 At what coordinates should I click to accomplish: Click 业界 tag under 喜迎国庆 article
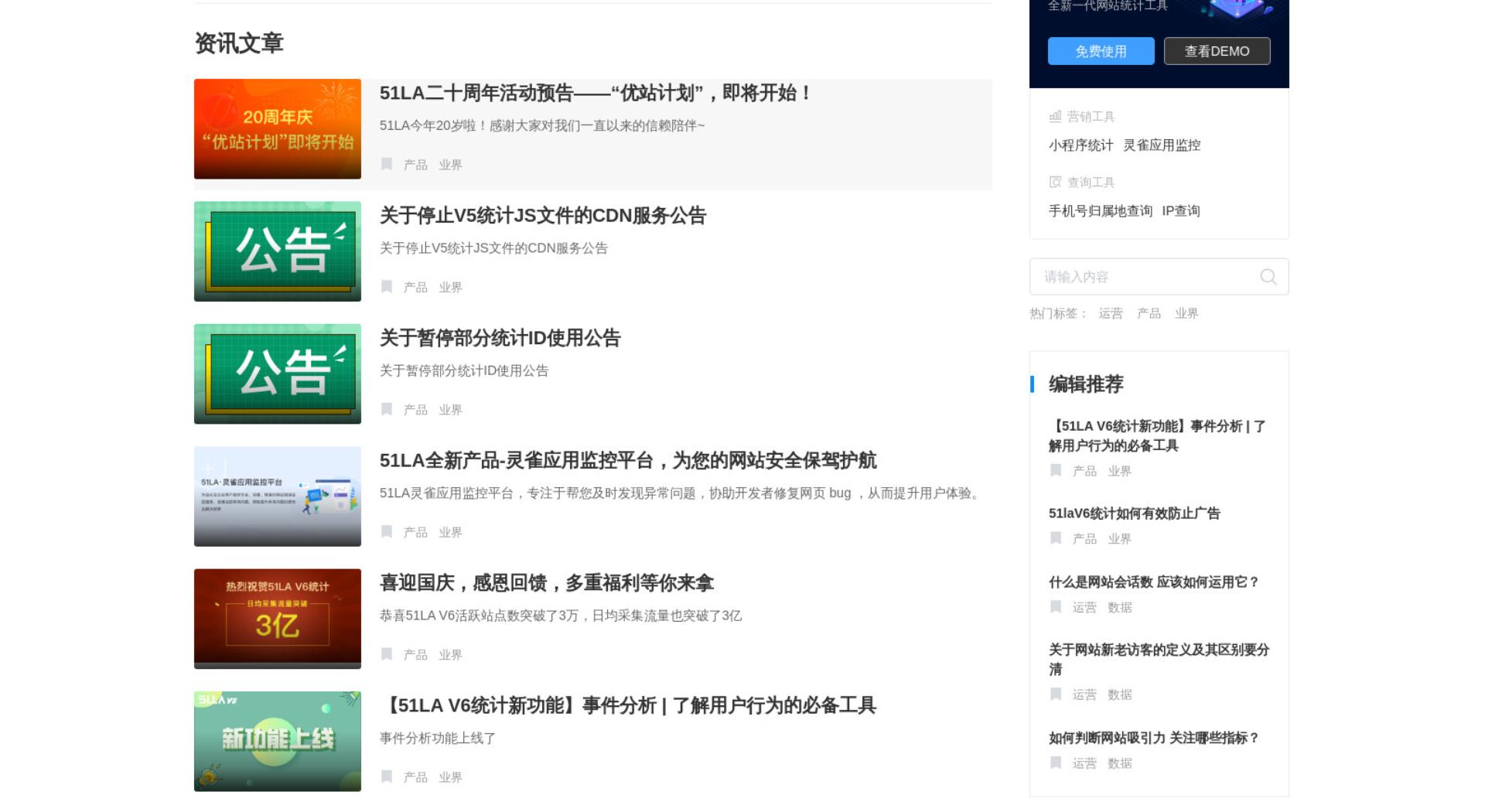[x=450, y=654]
